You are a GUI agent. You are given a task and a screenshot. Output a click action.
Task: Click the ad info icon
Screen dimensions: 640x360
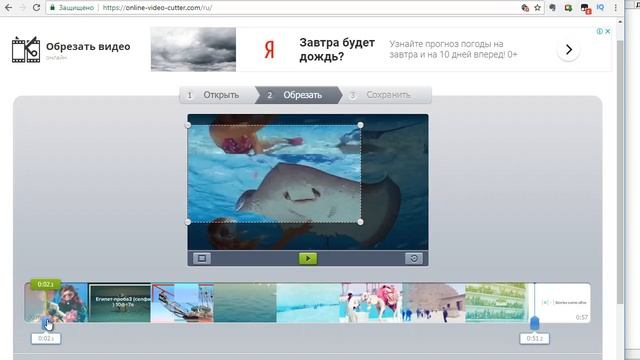click(600, 31)
